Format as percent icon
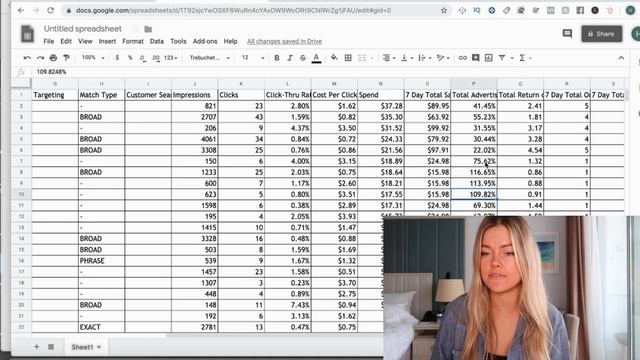Image resolution: width=640 pixels, height=360 pixels. (x=130, y=58)
